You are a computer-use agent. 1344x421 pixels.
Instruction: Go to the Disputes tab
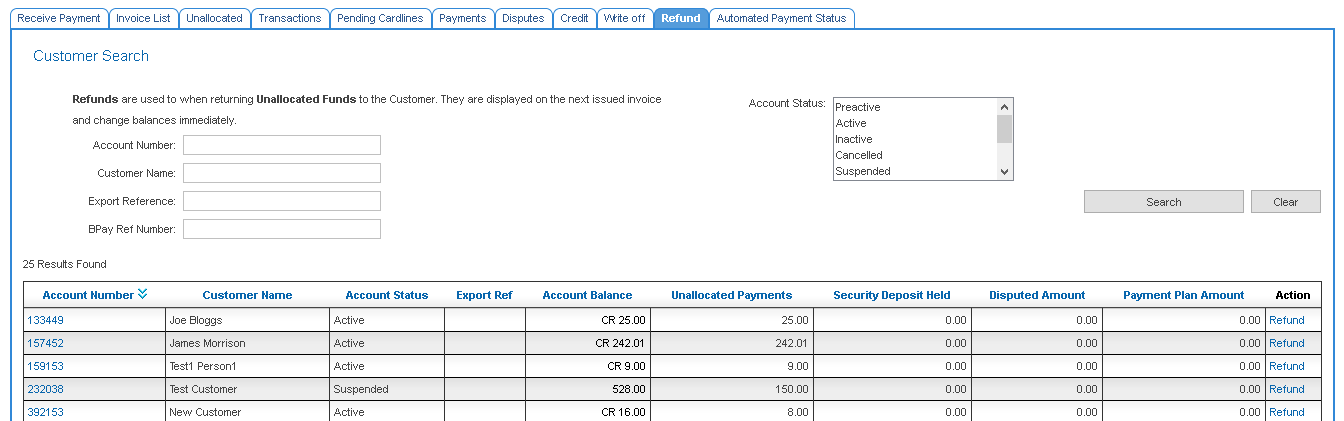tap(523, 18)
